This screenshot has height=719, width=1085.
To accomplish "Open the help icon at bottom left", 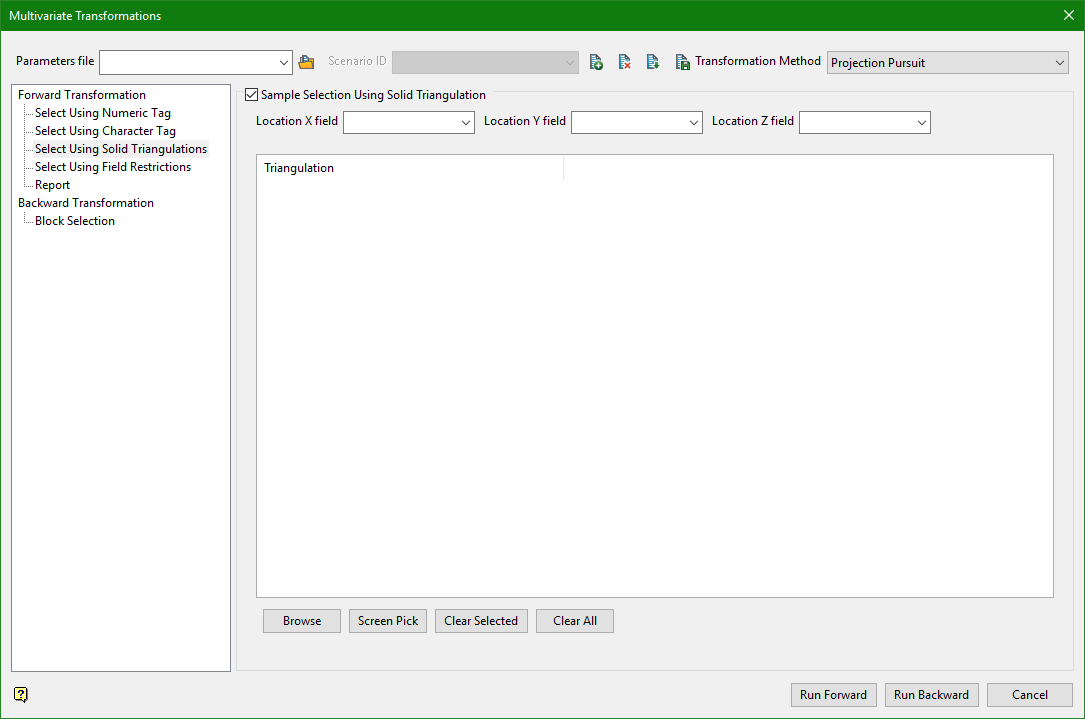I will [21, 694].
